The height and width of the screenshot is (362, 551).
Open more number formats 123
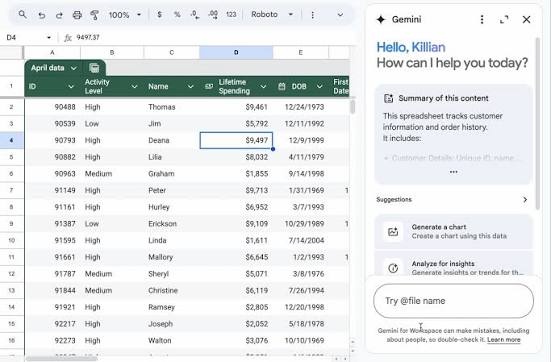point(231,14)
